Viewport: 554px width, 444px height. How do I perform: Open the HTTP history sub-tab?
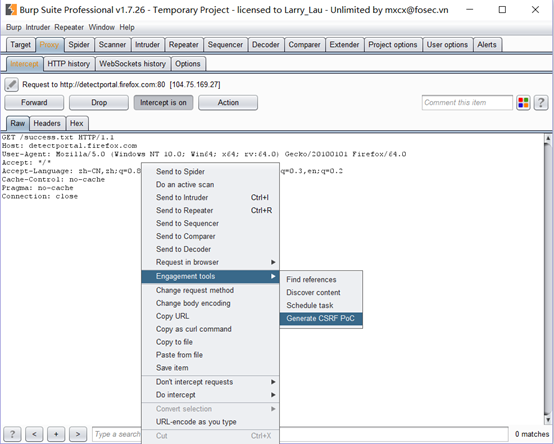click(x=69, y=64)
